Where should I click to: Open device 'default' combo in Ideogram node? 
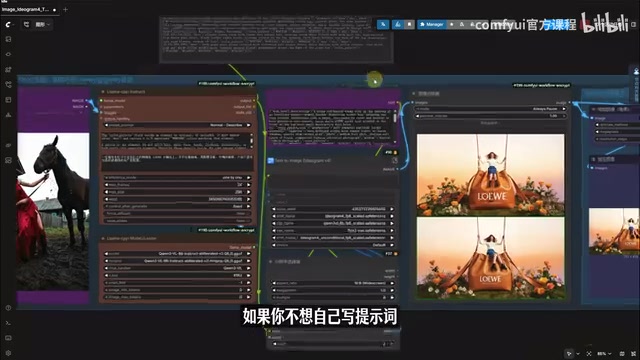click(x=333, y=245)
